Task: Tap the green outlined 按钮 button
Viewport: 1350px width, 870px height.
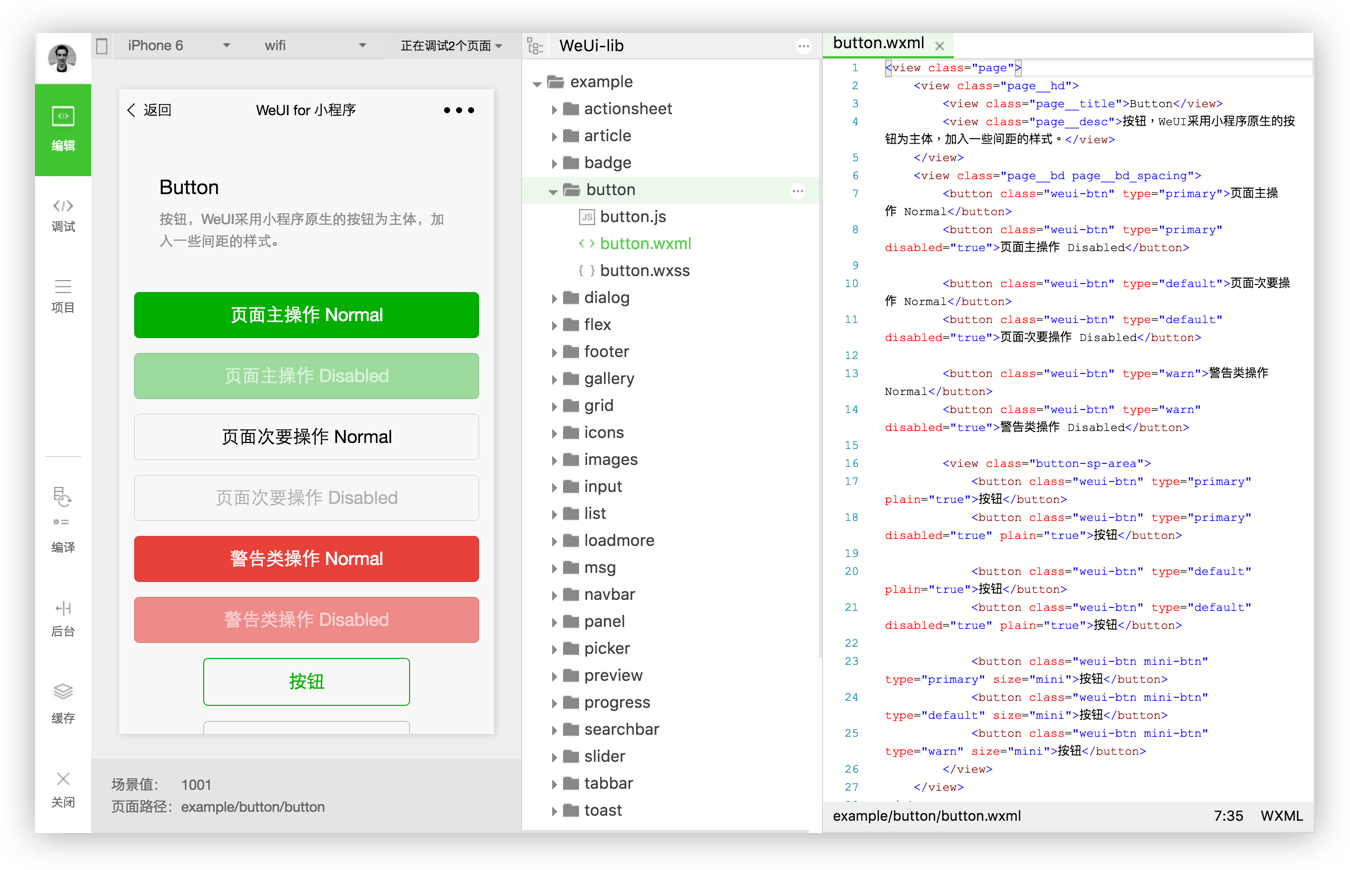Action: pyautogui.click(x=306, y=682)
